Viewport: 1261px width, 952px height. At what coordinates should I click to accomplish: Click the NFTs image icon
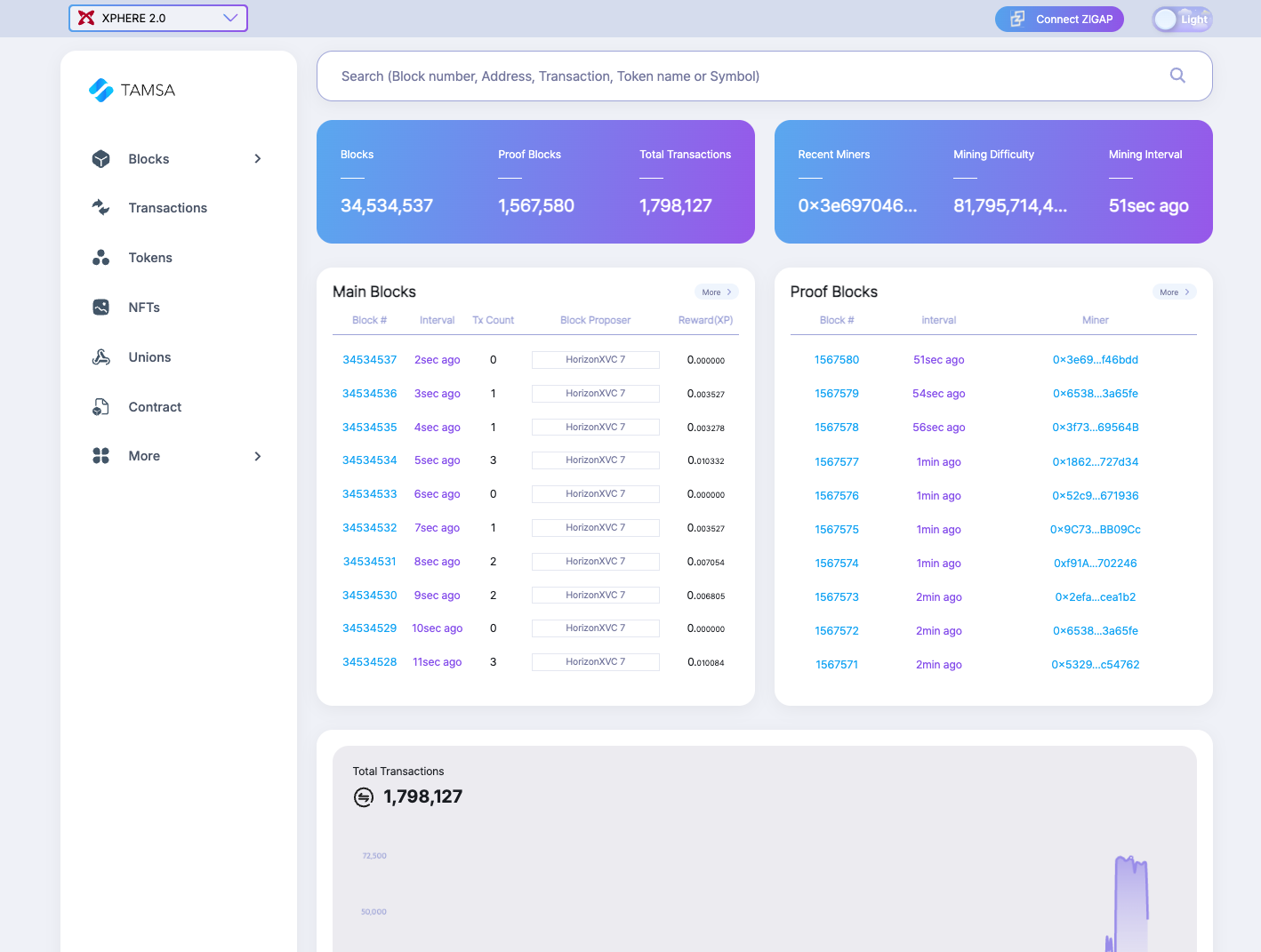(x=101, y=308)
